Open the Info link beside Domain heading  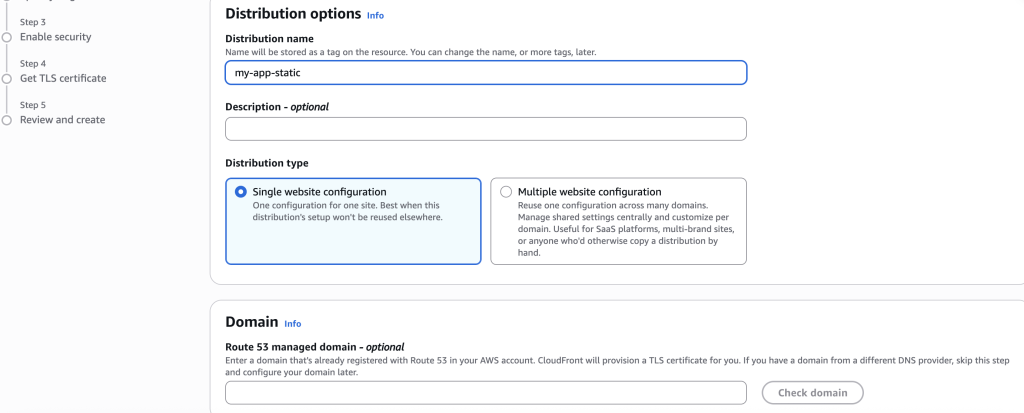293,323
